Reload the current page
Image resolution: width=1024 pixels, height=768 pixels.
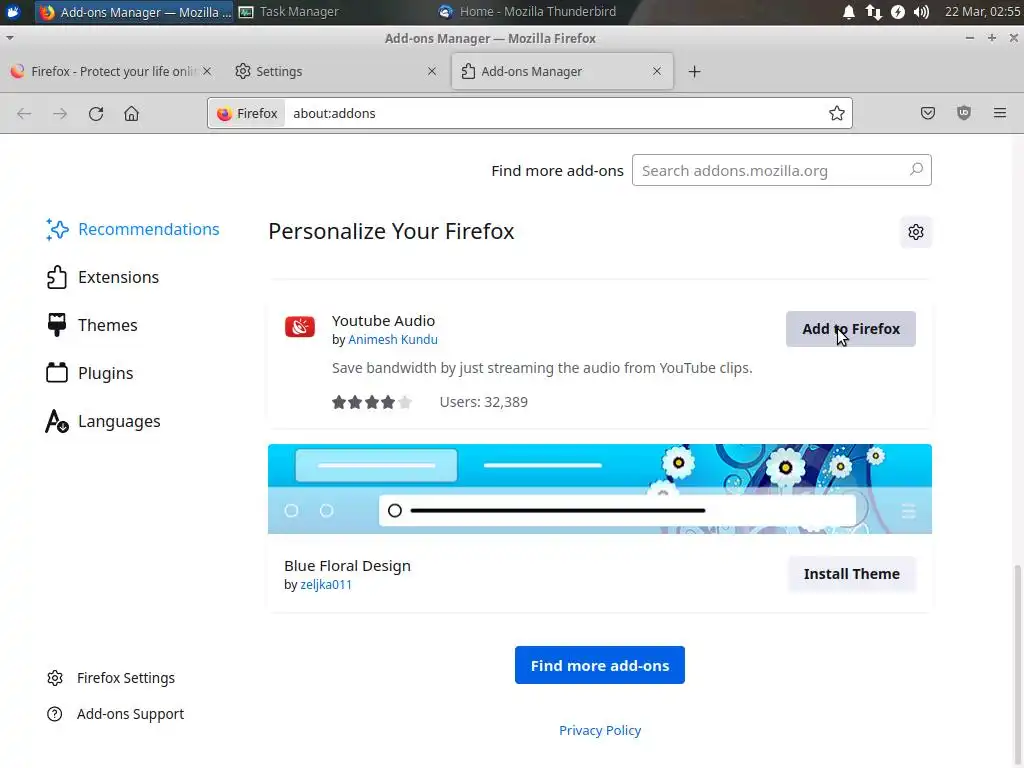pyautogui.click(x=96, y=114)
